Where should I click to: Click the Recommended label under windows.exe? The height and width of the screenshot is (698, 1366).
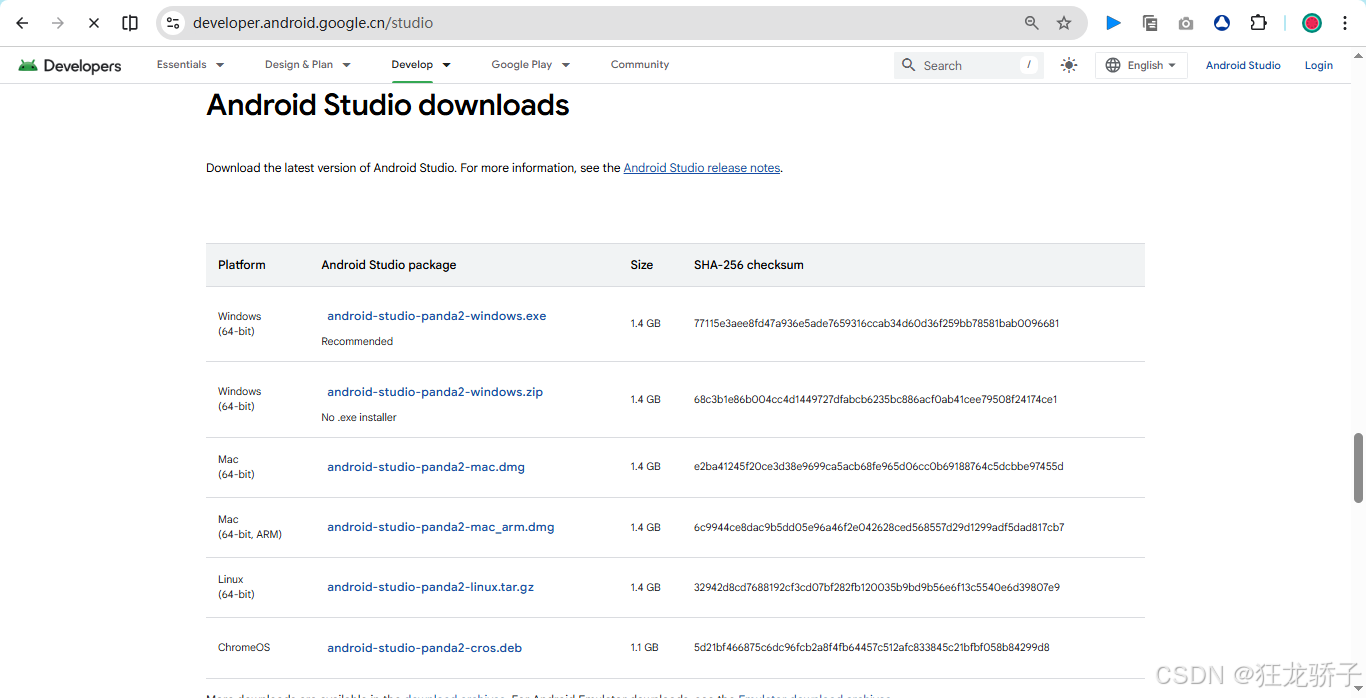coord(357,342)
